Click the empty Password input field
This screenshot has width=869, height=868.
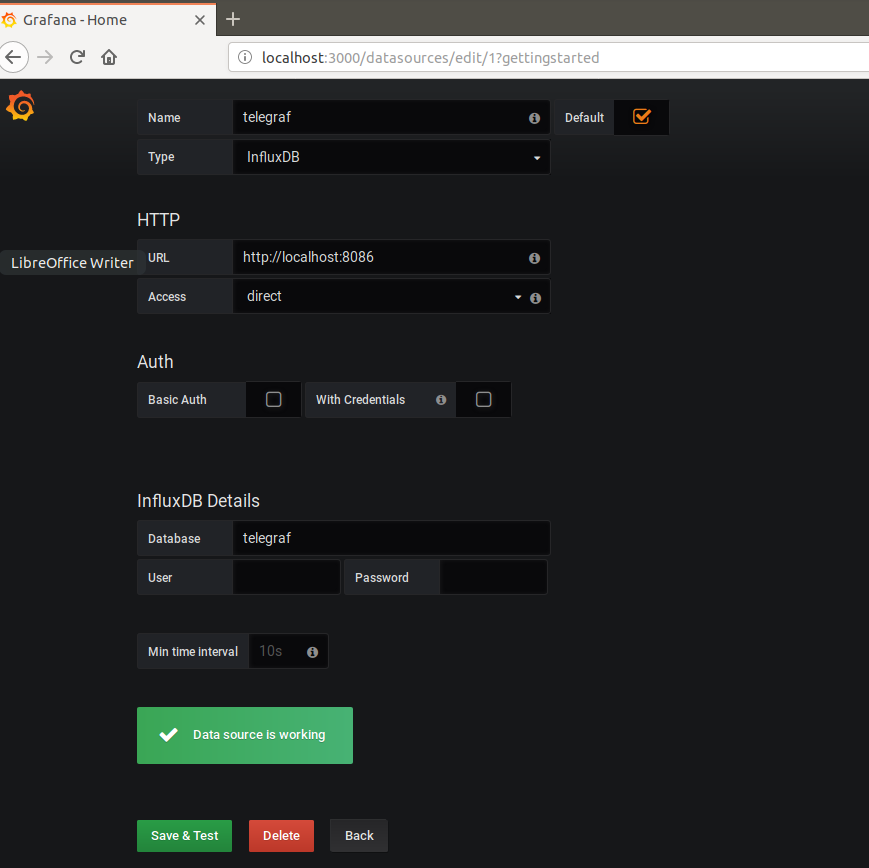pyautogui.click(x=493, y=577)
